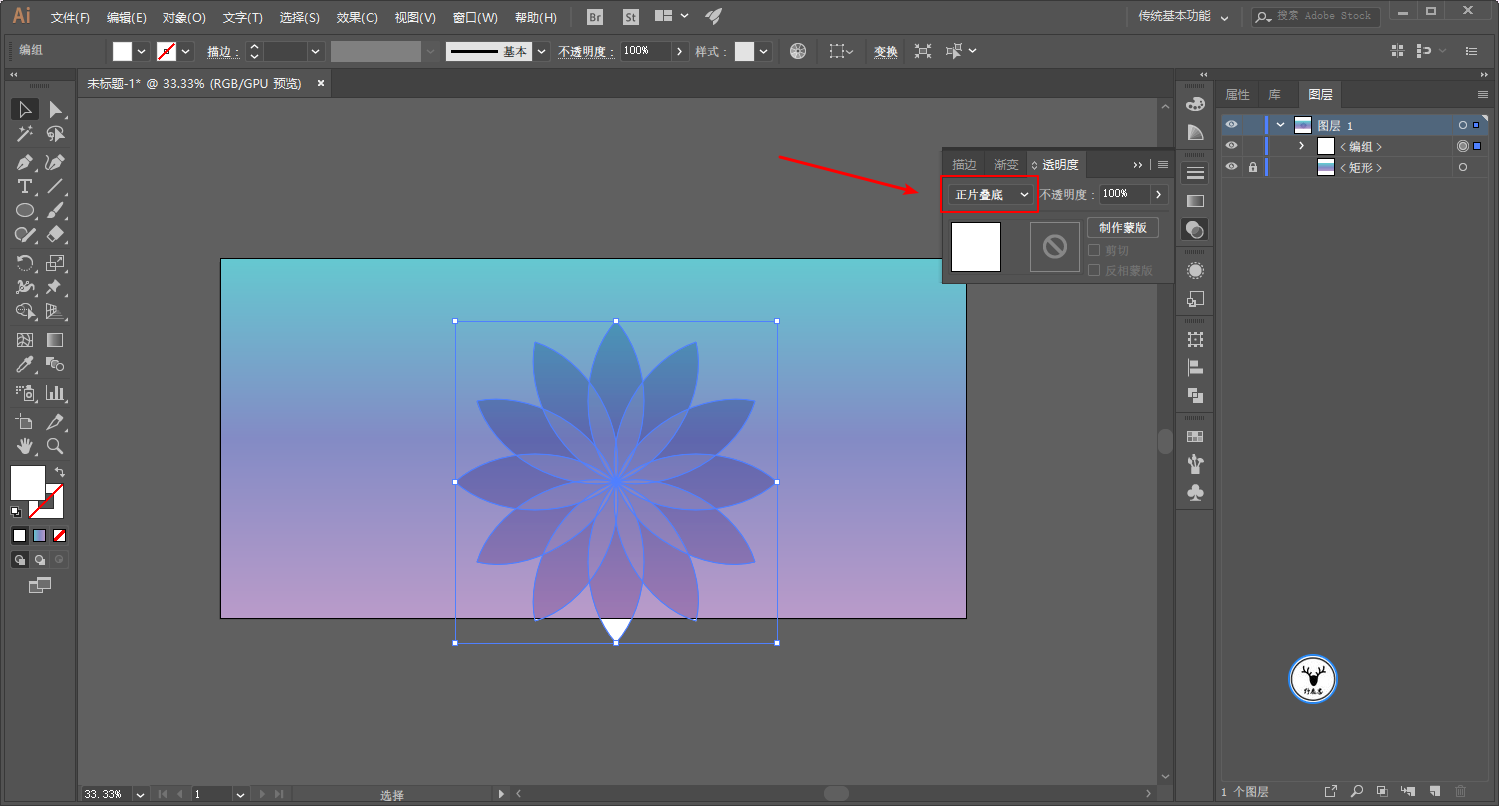Select the Line Segment tool
Viewport: 1499px width, 806px height.
(x=55, y=186)
